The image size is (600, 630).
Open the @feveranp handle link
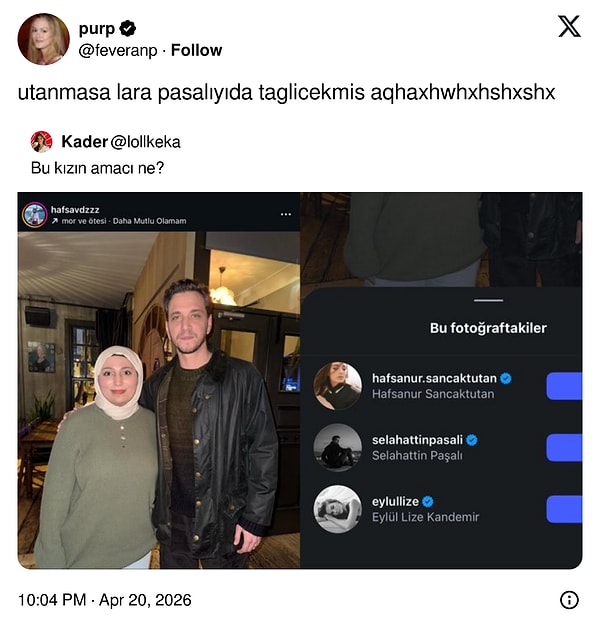120,50
